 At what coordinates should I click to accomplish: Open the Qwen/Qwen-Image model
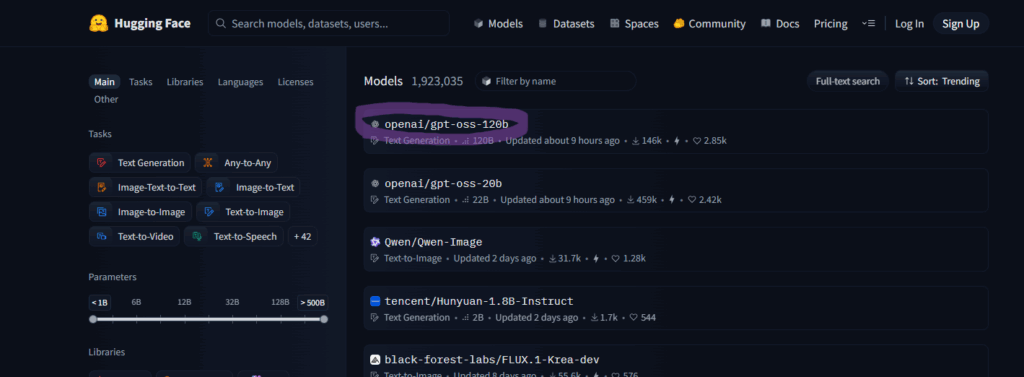click(433, 242)
